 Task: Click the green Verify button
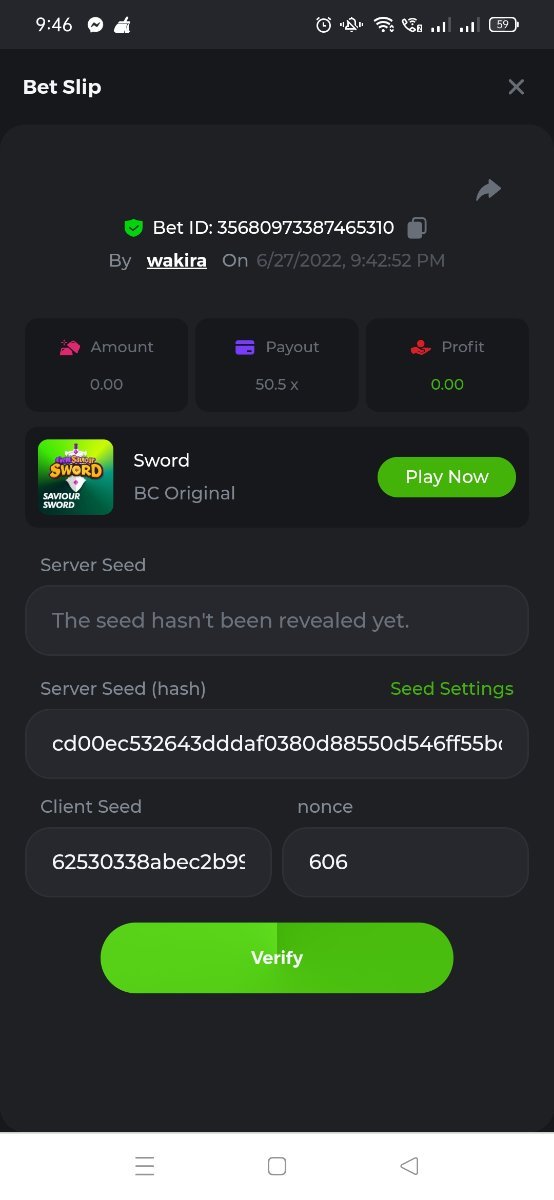[277, 958]
